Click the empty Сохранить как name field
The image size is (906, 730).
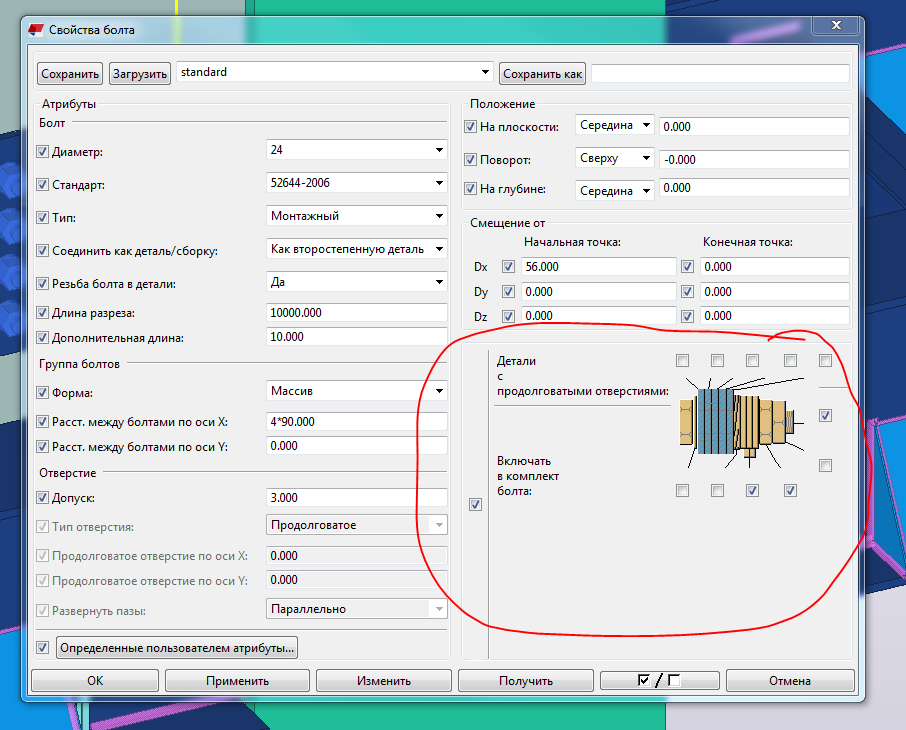coord(720,73)
